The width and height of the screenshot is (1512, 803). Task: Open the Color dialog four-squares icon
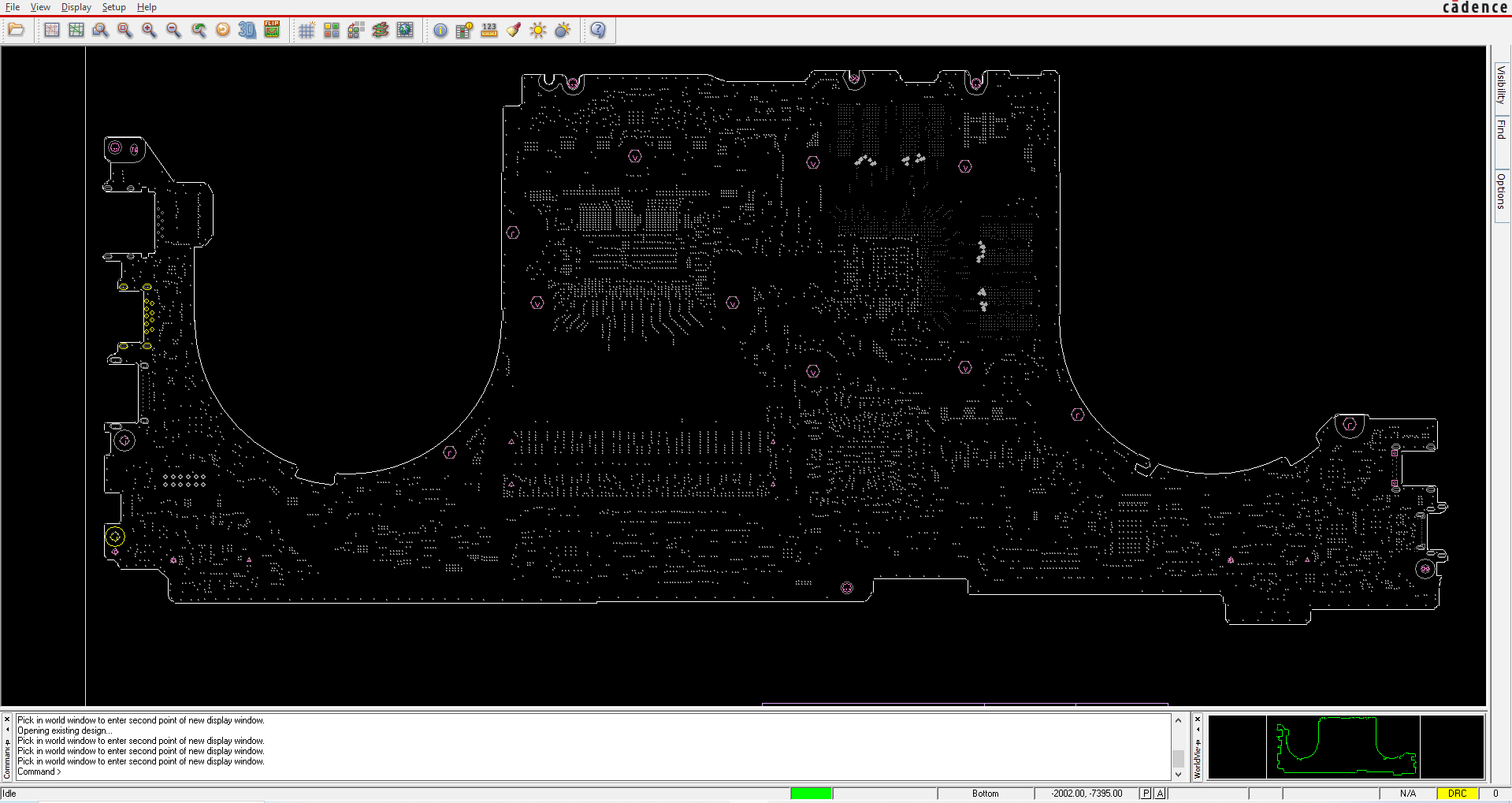pos(332,30)
